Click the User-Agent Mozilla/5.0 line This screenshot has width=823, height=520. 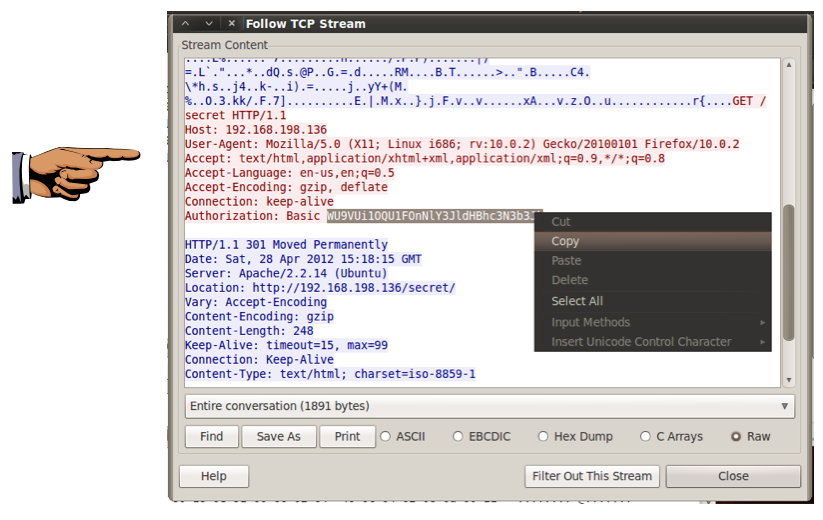pyautogui.click(x=462, y=144)
